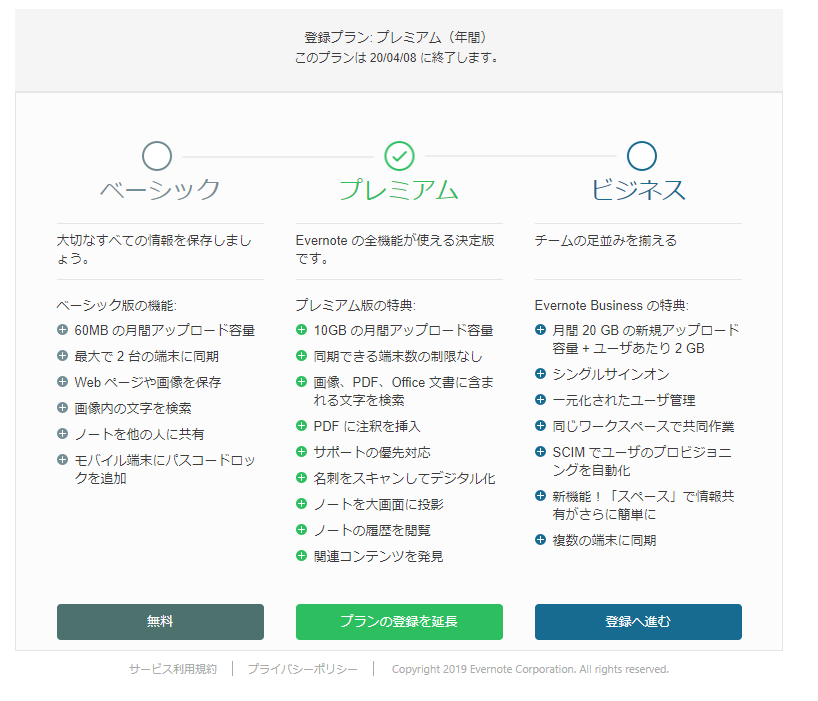Image resolution: width=818 pixels, height=701 pixels.
Task: Click プランの登録を延長 button
Action: (x=399, y=622)
